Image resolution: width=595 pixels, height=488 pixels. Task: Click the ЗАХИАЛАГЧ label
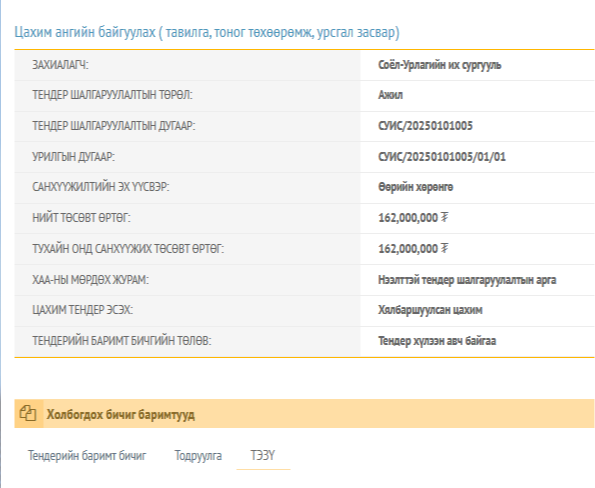click(60, 65)
